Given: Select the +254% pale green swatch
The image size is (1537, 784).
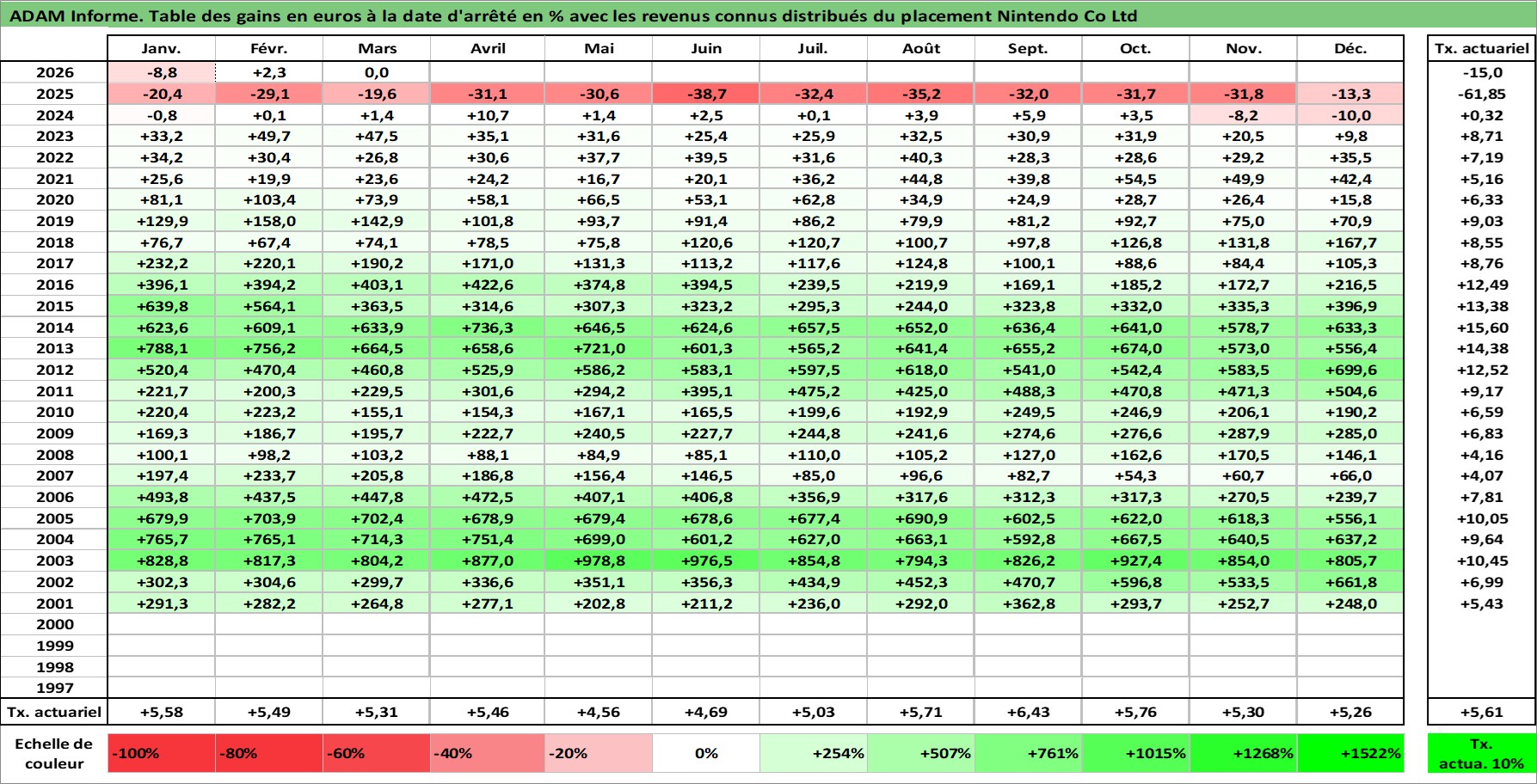Looking at the screenshot, I should [814, 753].
